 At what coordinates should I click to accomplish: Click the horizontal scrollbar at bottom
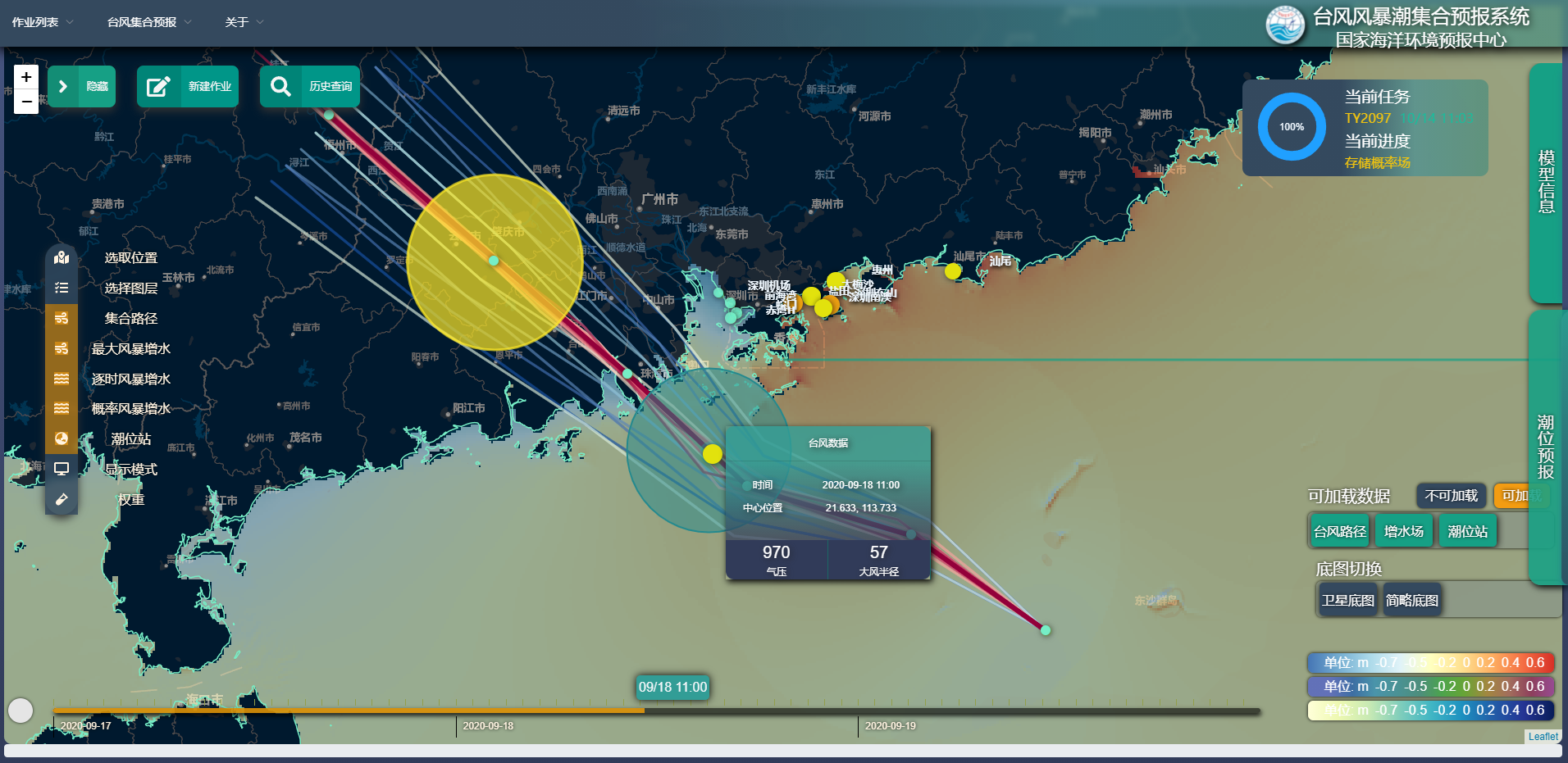[x=783, y=750]
